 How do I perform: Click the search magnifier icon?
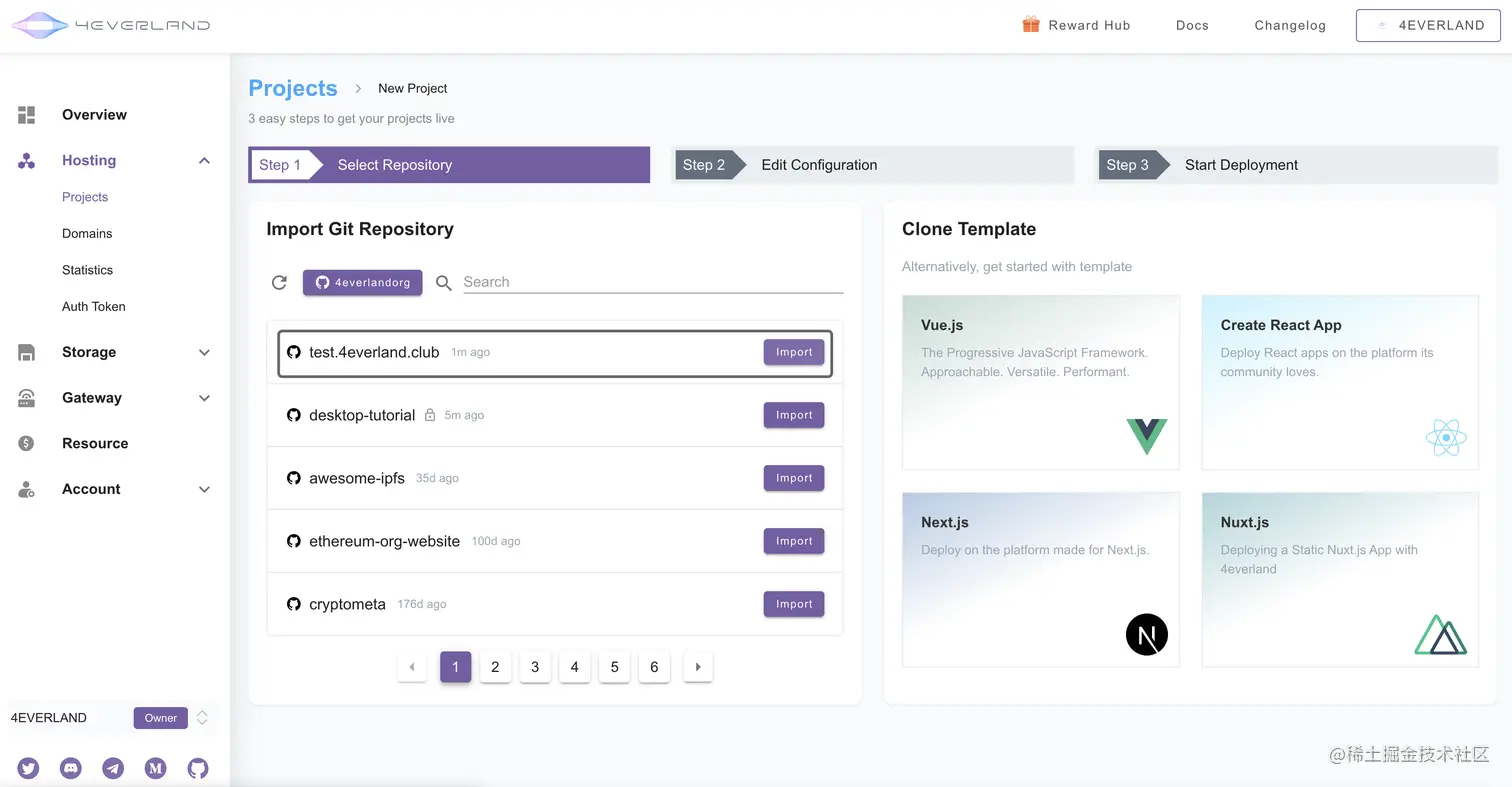444,283
